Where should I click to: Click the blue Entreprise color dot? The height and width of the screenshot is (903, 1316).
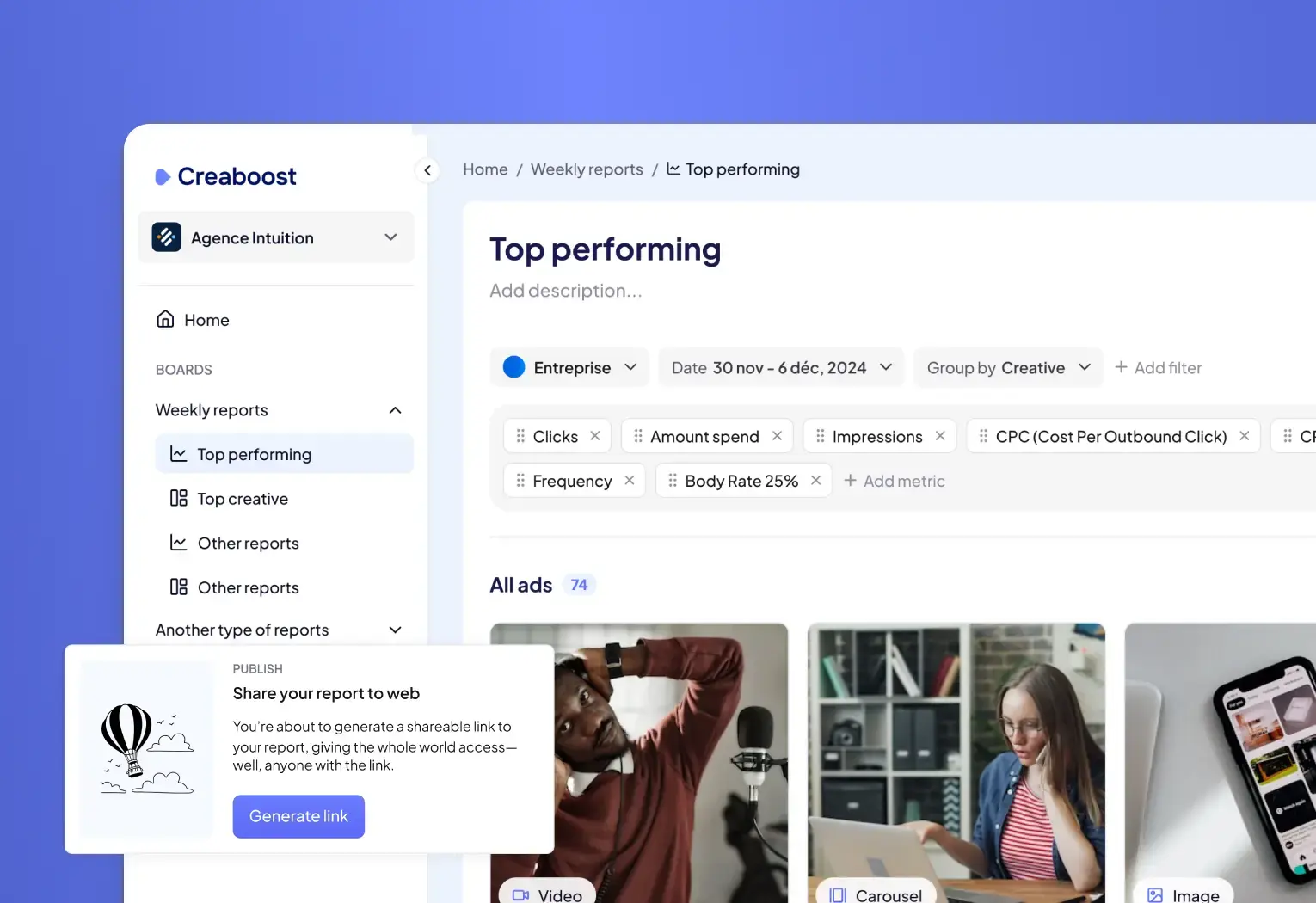(x=513, y=367)
